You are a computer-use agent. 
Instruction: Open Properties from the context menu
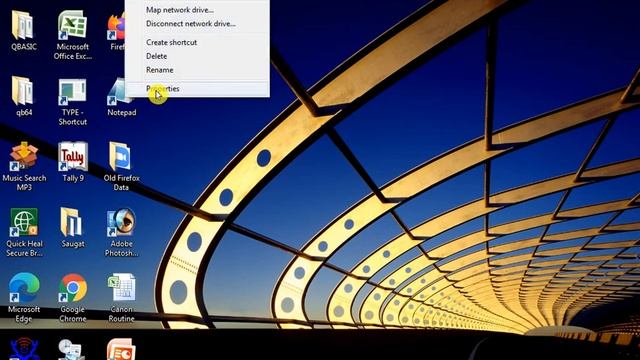coord(197,89)
